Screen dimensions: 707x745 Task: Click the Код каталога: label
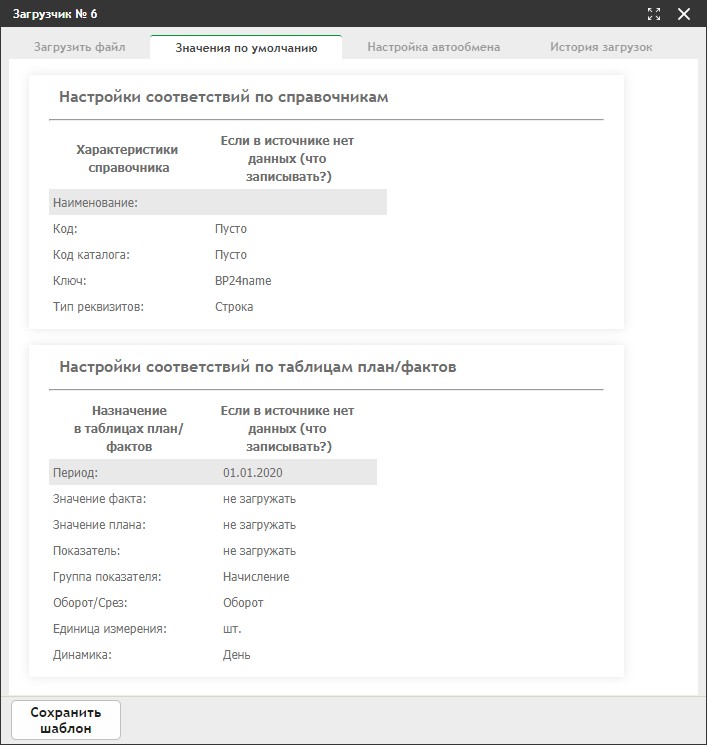91,255
